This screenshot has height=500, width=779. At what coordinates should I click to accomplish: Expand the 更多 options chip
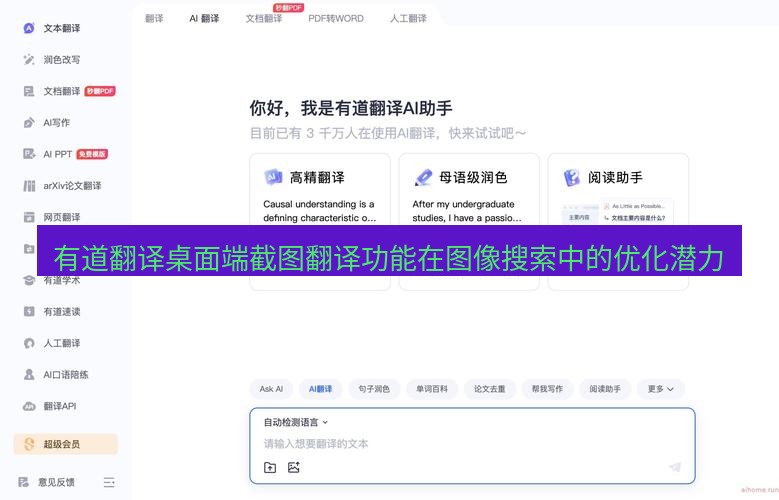pos(661,389)
